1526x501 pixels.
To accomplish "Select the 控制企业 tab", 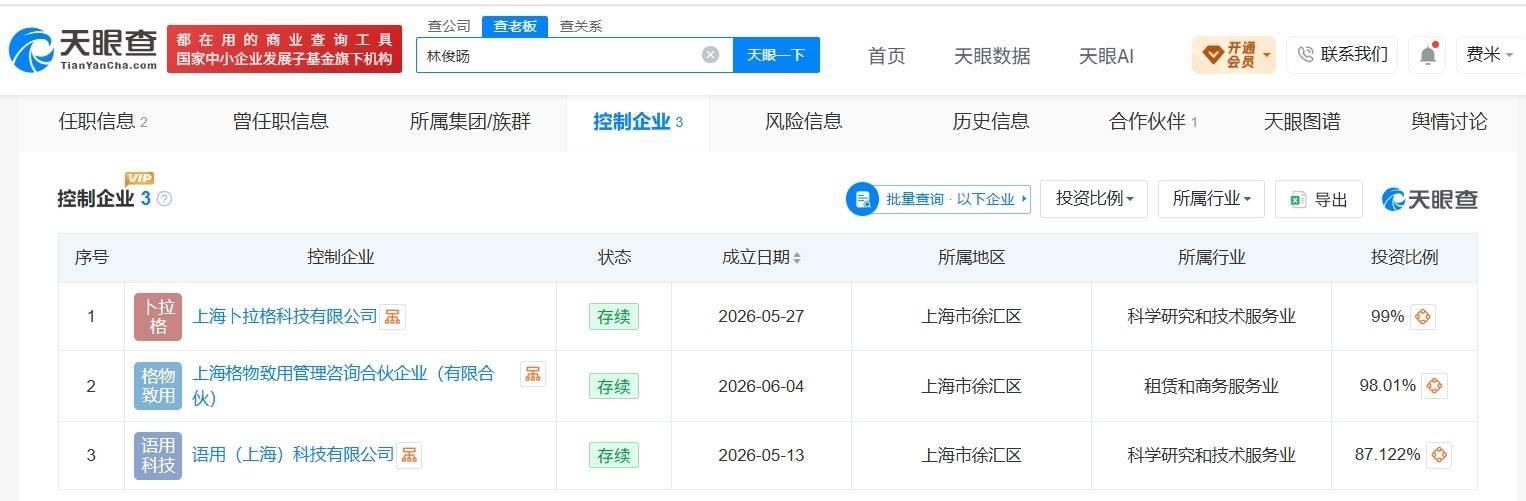I will (x=637, y=122).
